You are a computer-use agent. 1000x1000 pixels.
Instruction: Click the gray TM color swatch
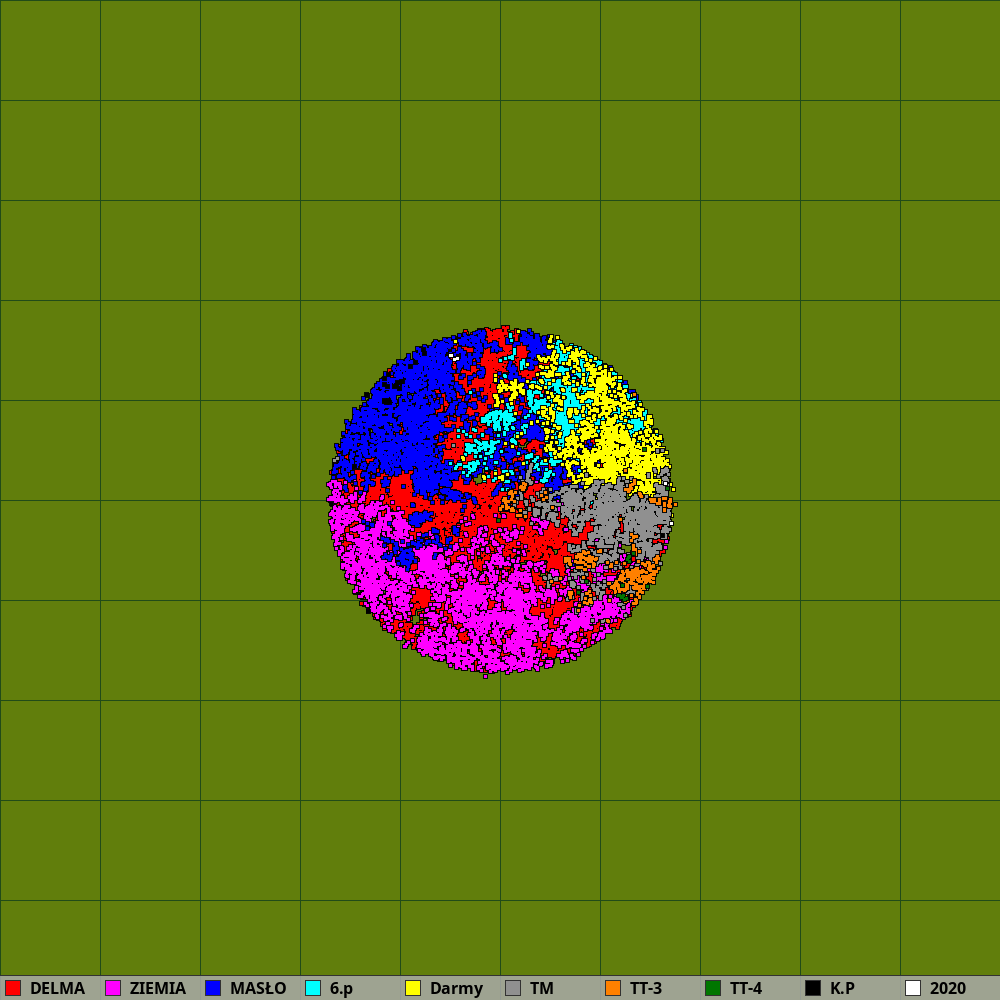(x=513, y=988)
